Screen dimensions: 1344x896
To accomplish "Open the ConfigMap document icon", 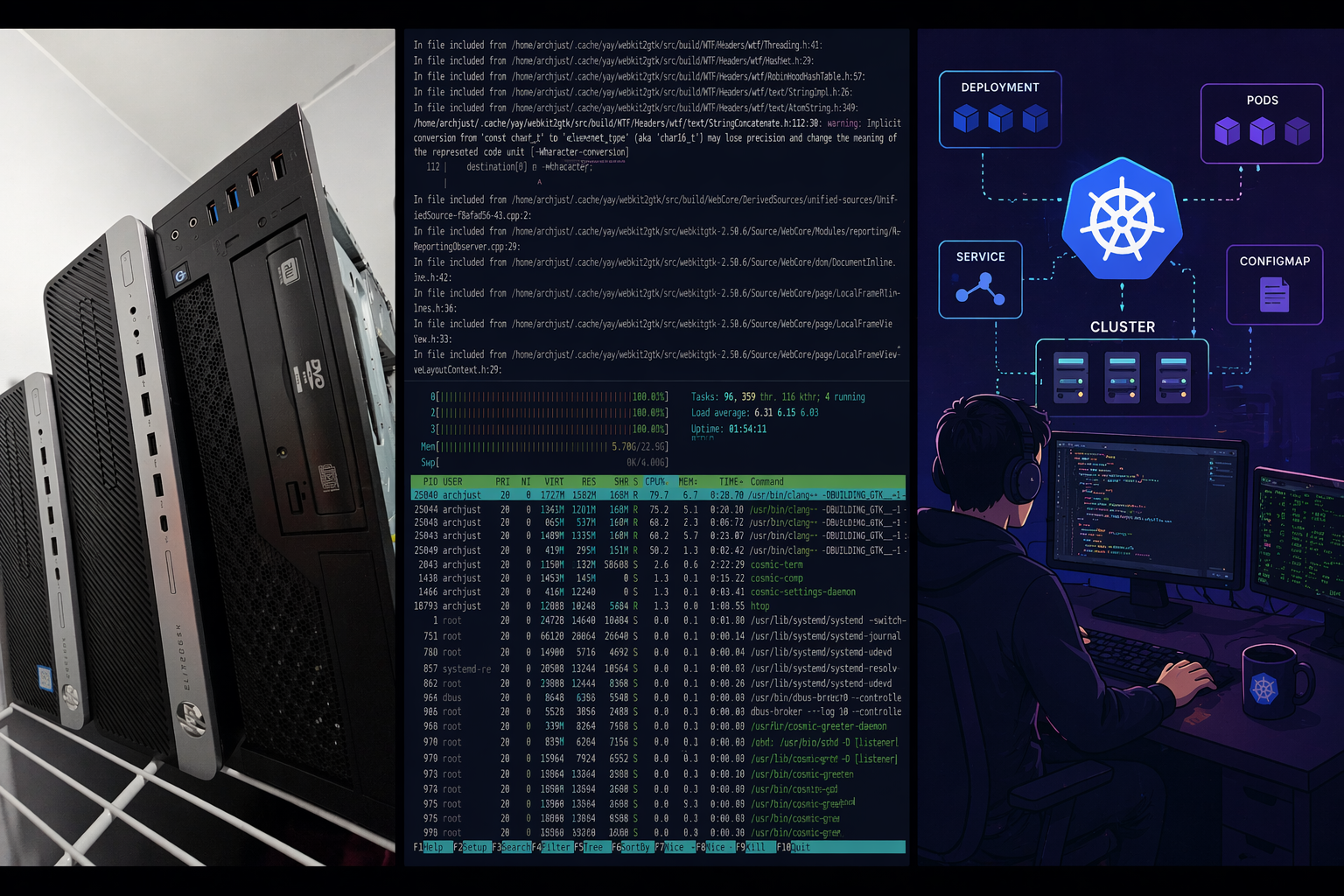I will pyautogui.click(x=1274, y=295).
